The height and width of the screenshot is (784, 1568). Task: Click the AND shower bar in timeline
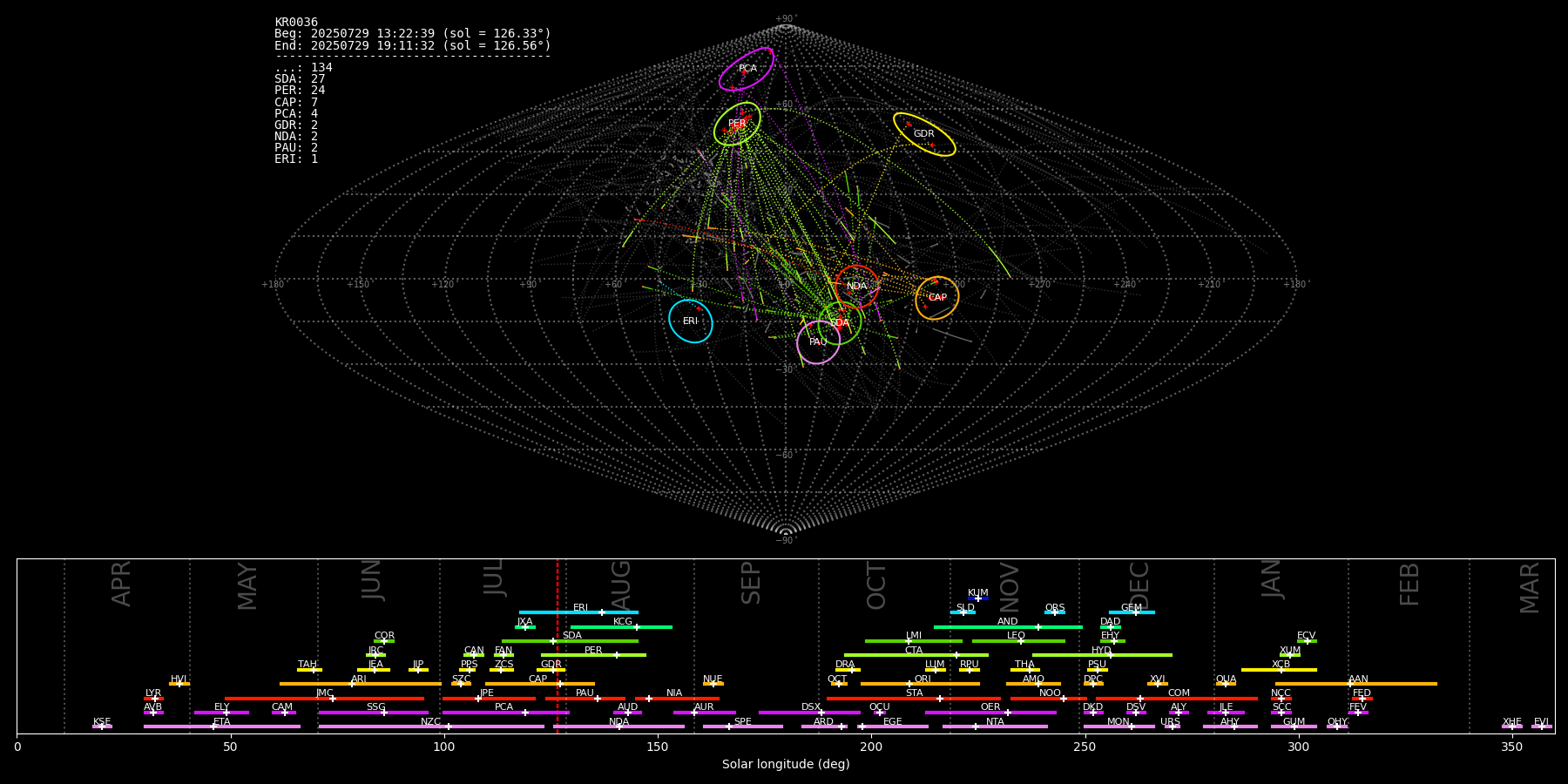[1008, 627]
